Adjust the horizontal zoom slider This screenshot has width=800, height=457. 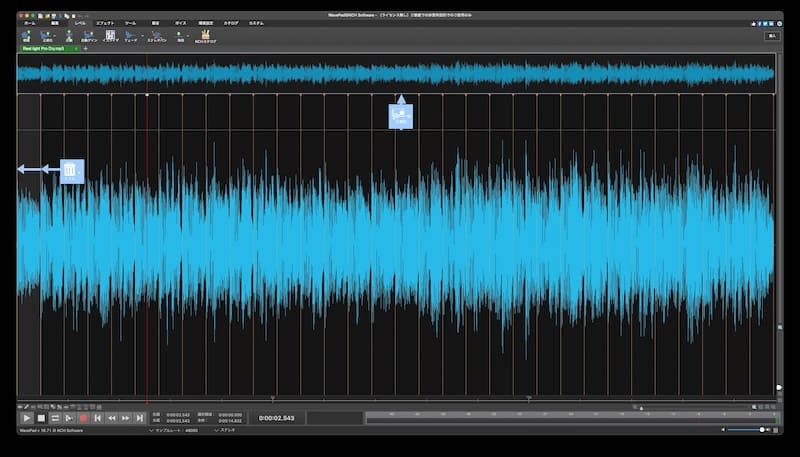641,408
